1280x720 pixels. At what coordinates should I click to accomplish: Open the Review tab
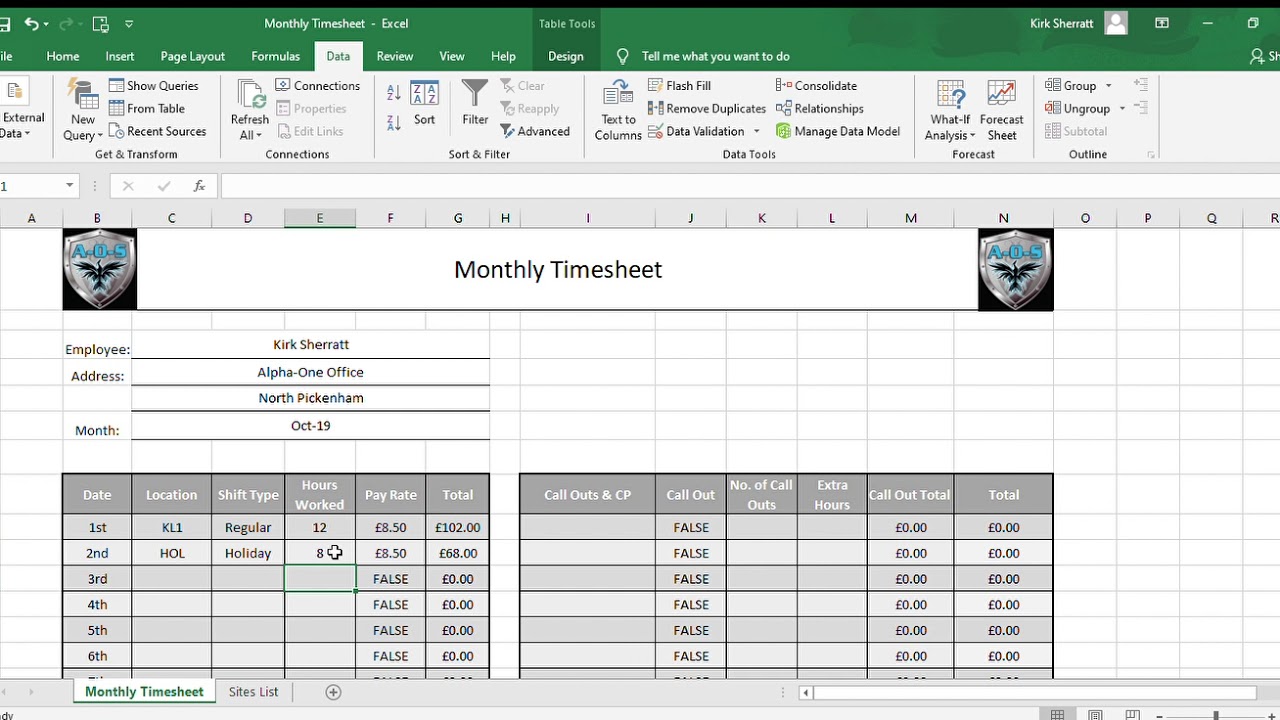pyautogui.click(x=395, y=57)
